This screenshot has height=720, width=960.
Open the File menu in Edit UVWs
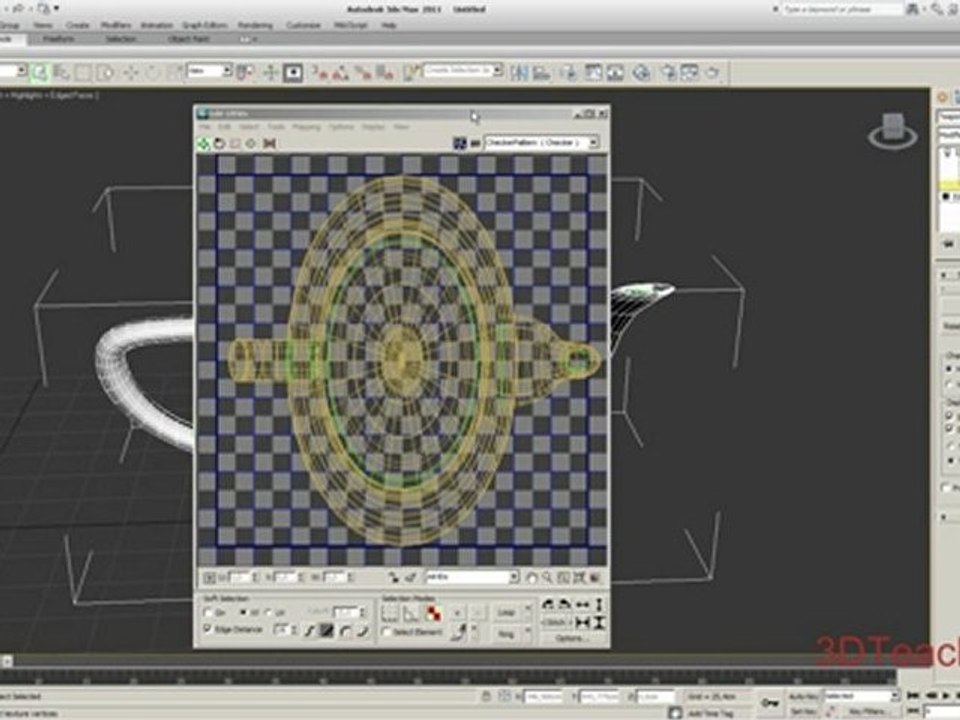(x=204, y=127)
